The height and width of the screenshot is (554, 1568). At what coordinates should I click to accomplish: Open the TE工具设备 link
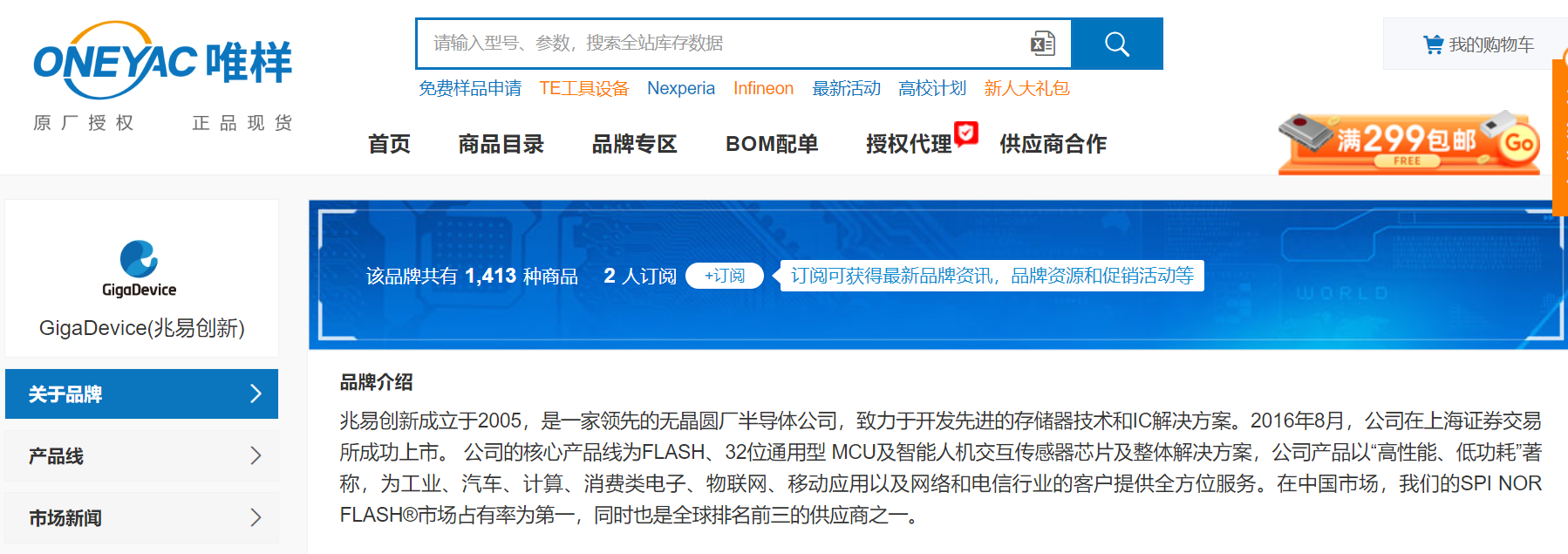(x=584, y=88)
